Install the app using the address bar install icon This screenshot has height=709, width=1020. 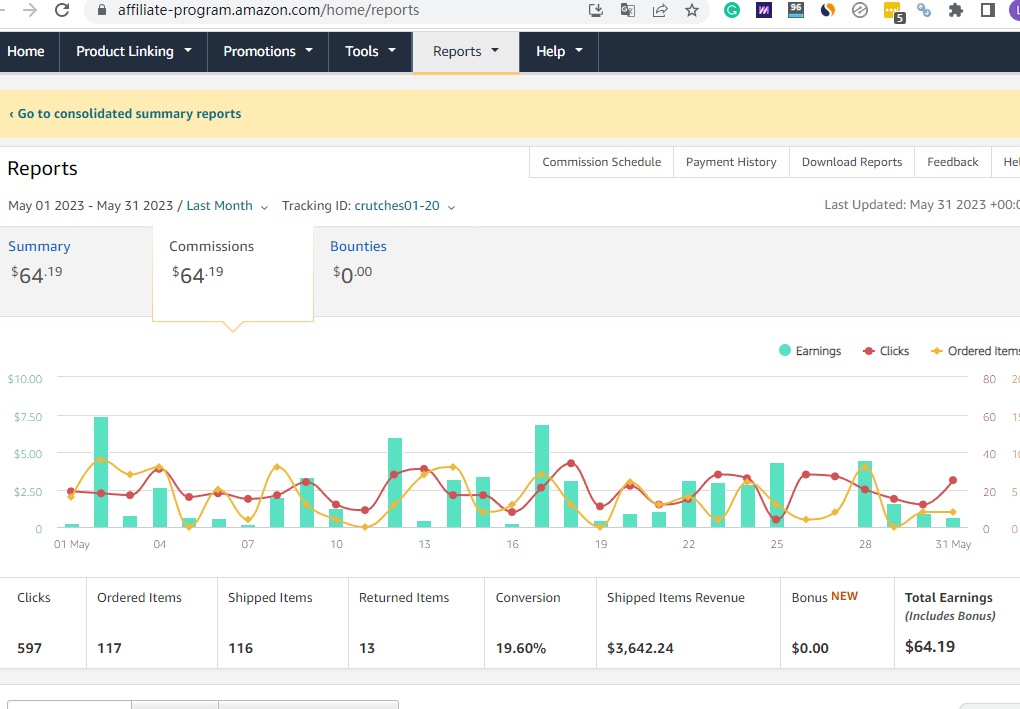595,10
